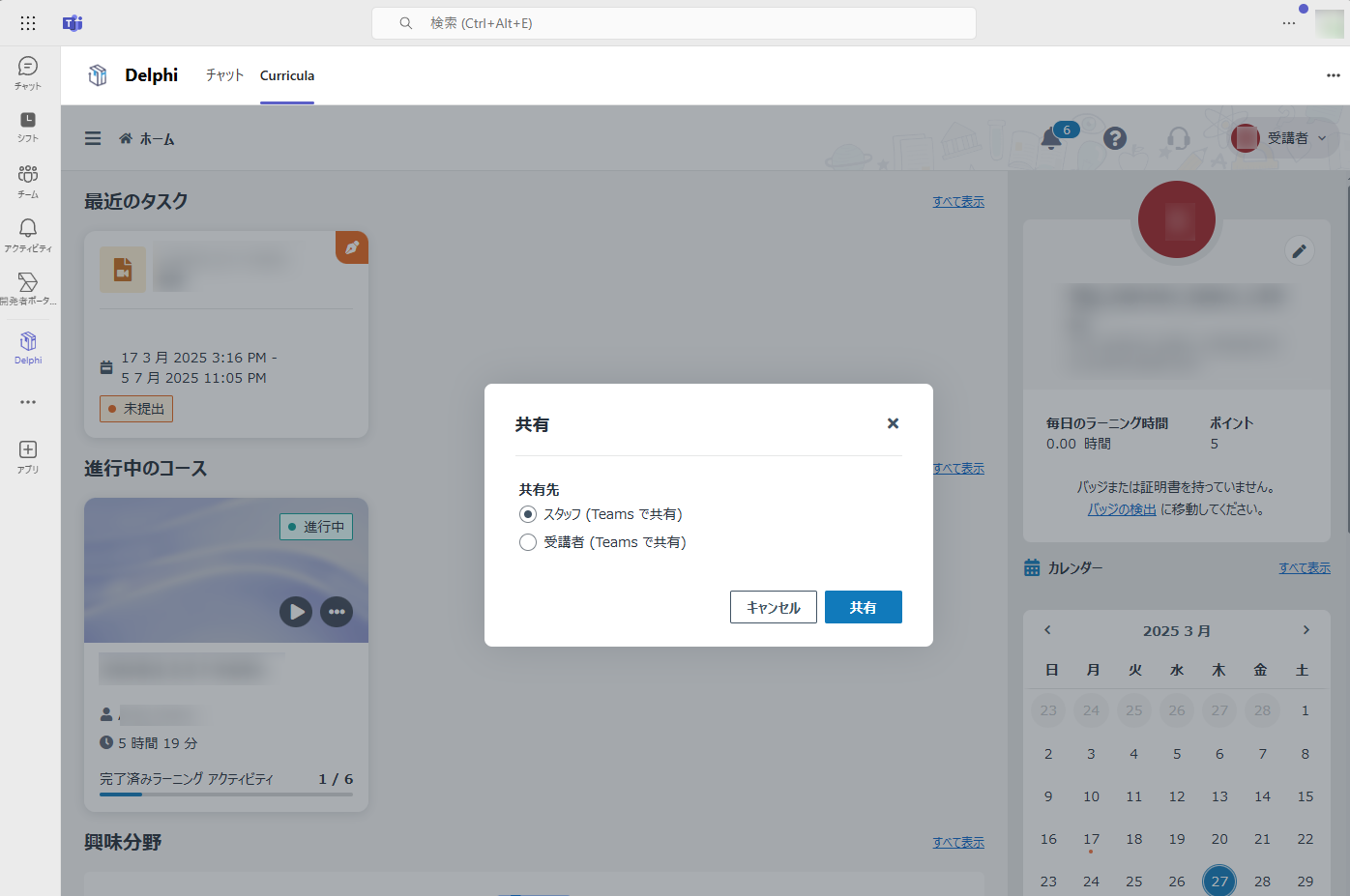Open アクティビティ in the left sidebar

click(x=28, y=232)
